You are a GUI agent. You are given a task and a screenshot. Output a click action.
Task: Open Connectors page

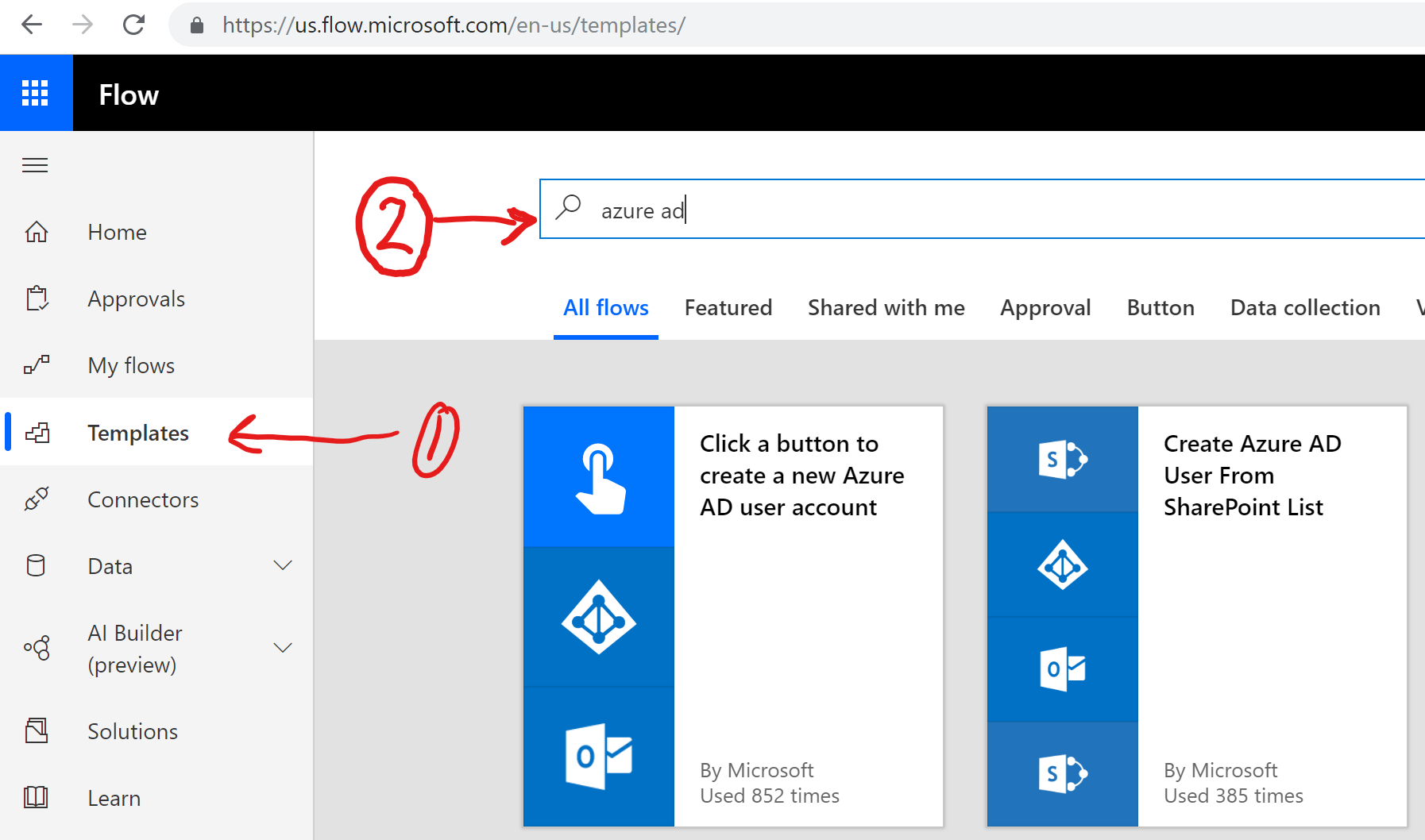click(143, 499)
